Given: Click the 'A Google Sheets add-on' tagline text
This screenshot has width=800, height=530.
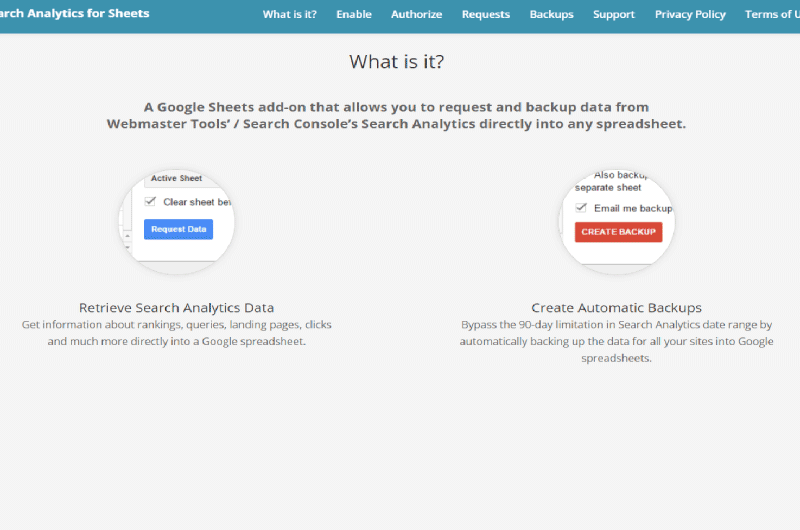Looking at the screenshot, I should pos(396,115).
